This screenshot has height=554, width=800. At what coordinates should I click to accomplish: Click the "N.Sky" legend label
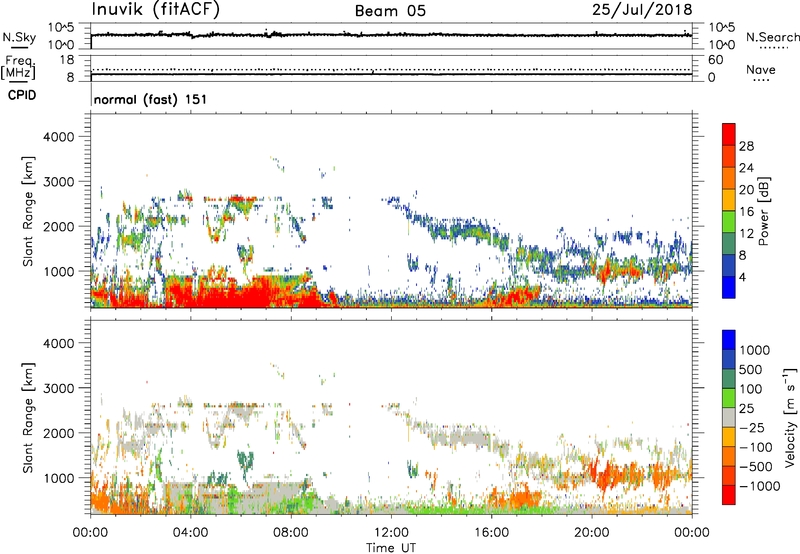point(19,37)
